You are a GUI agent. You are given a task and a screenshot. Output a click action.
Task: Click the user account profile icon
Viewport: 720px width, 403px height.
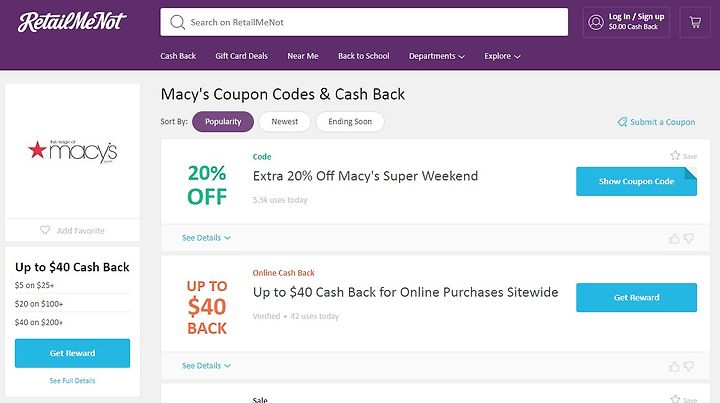coord(596,22)
